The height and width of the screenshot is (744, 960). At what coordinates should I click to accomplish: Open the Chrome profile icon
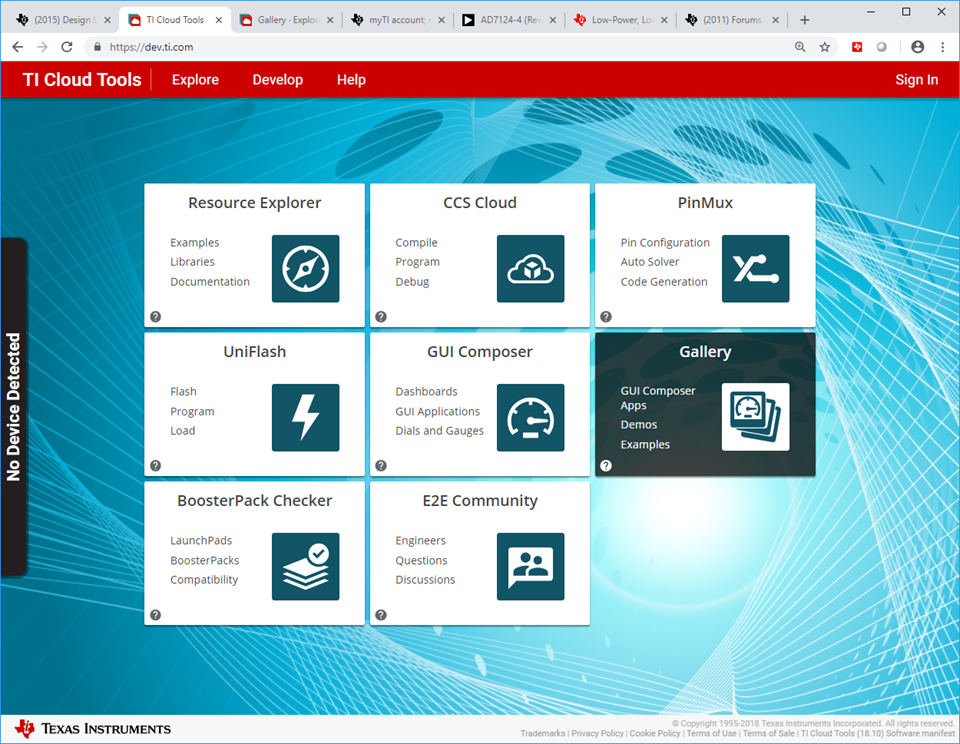917,46
